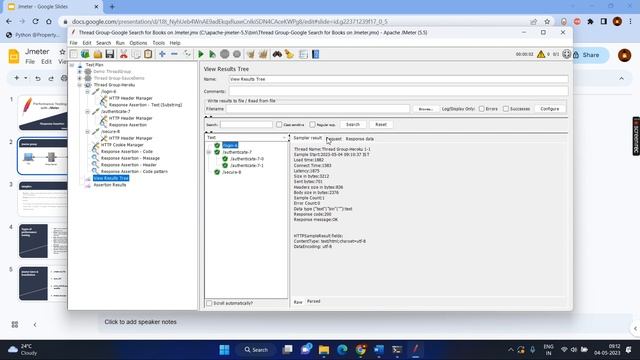Click the Paste clipboard icon
640x360 pixels.
[x=148, y=54]
